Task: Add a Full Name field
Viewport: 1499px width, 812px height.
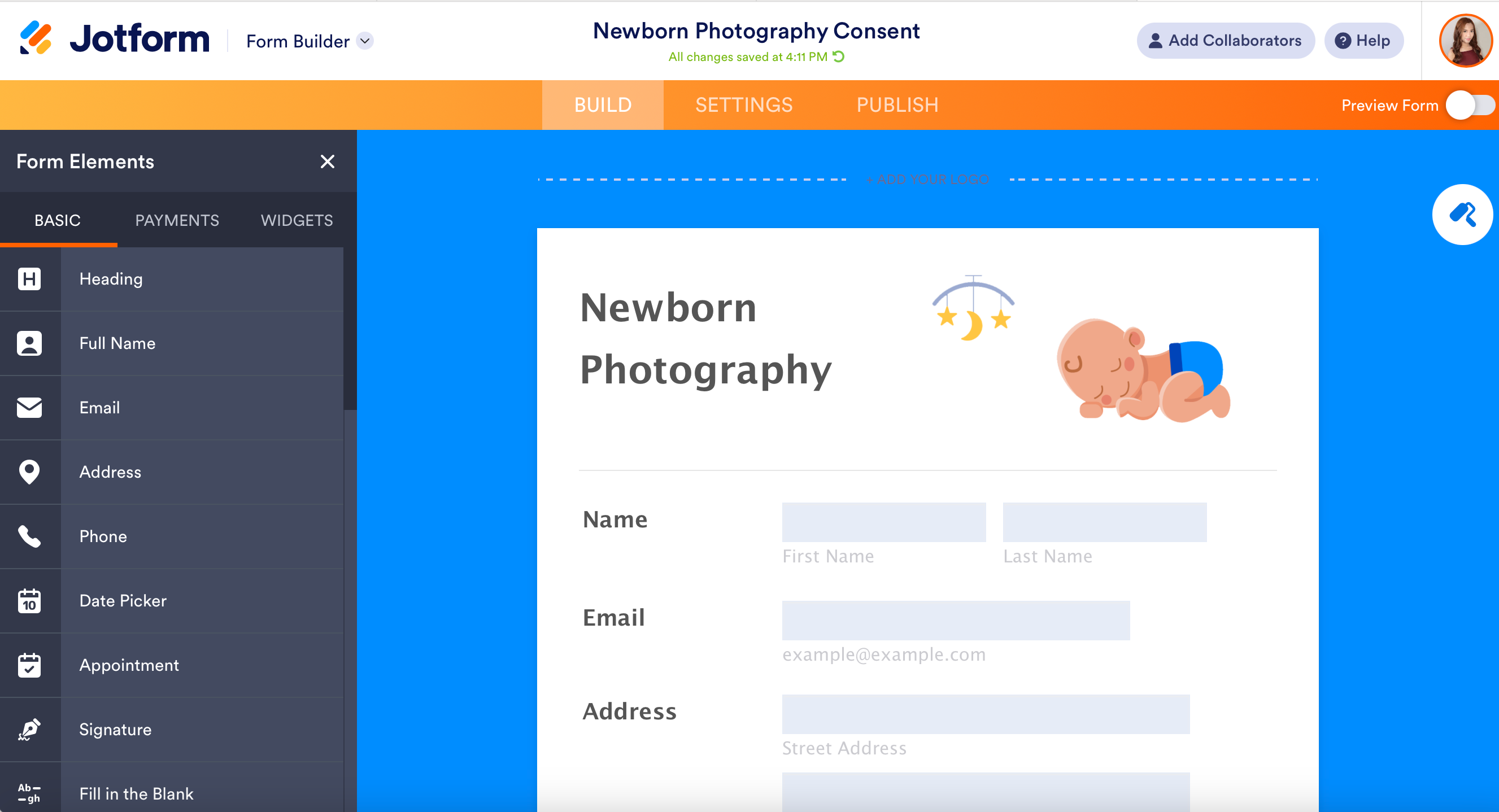Action: point(117,343)
